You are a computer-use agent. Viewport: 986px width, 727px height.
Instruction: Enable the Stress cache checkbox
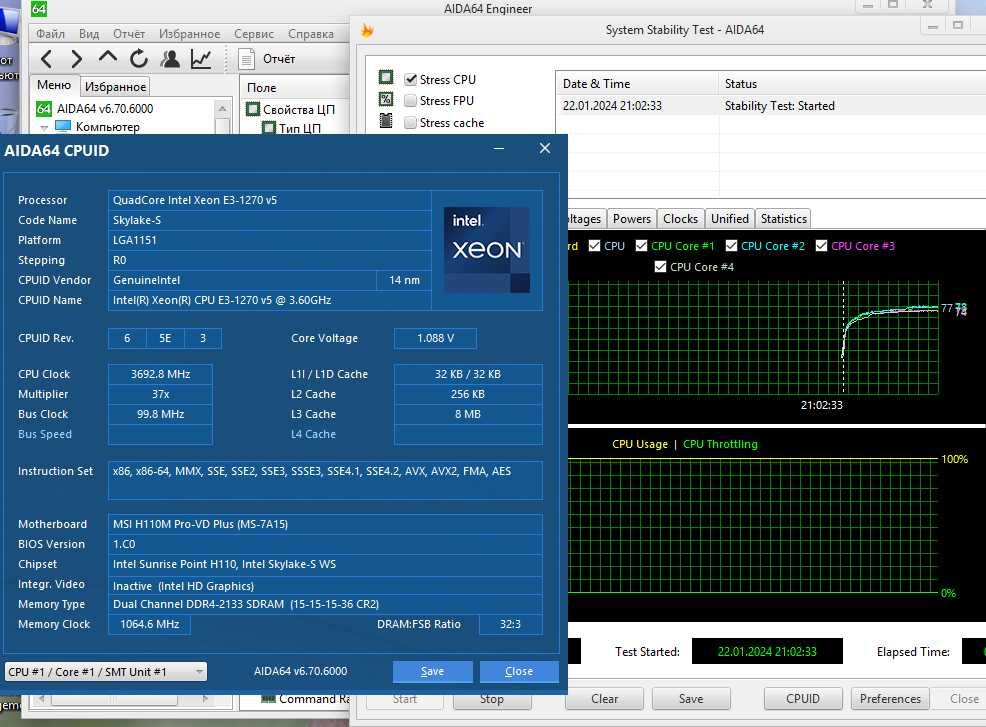point(411,123)
